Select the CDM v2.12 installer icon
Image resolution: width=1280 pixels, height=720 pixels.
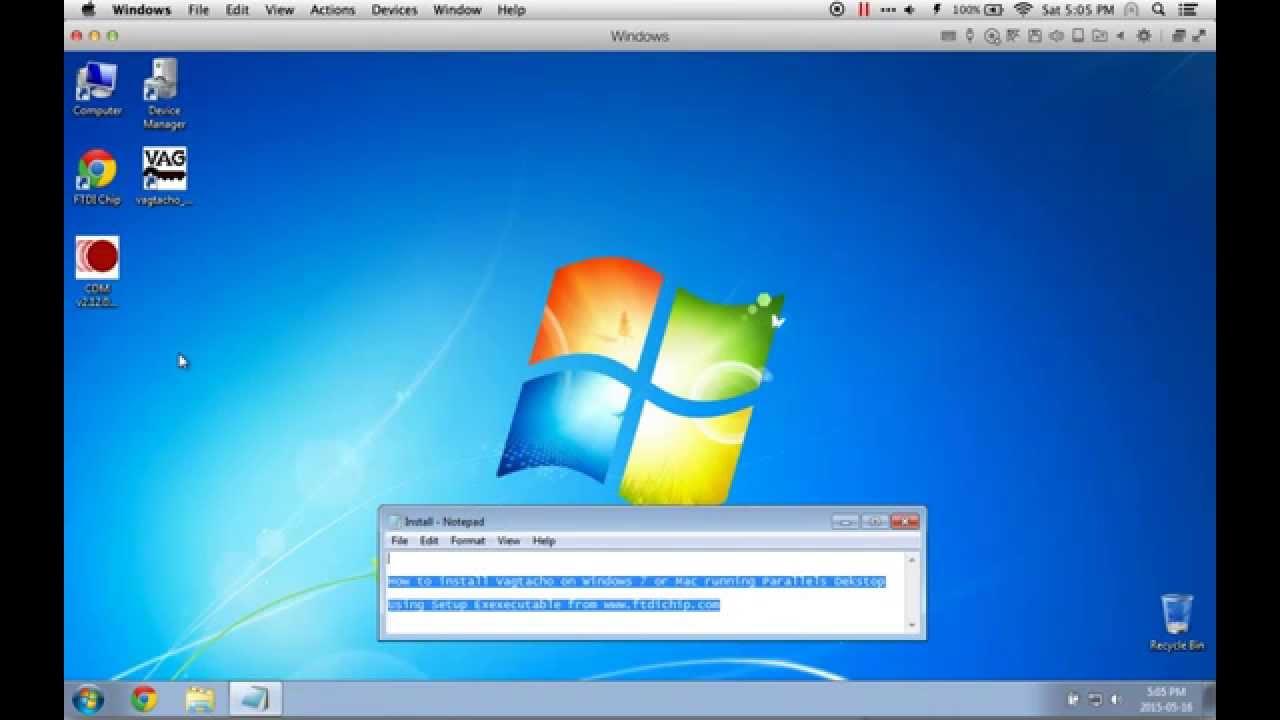[97, 272]
